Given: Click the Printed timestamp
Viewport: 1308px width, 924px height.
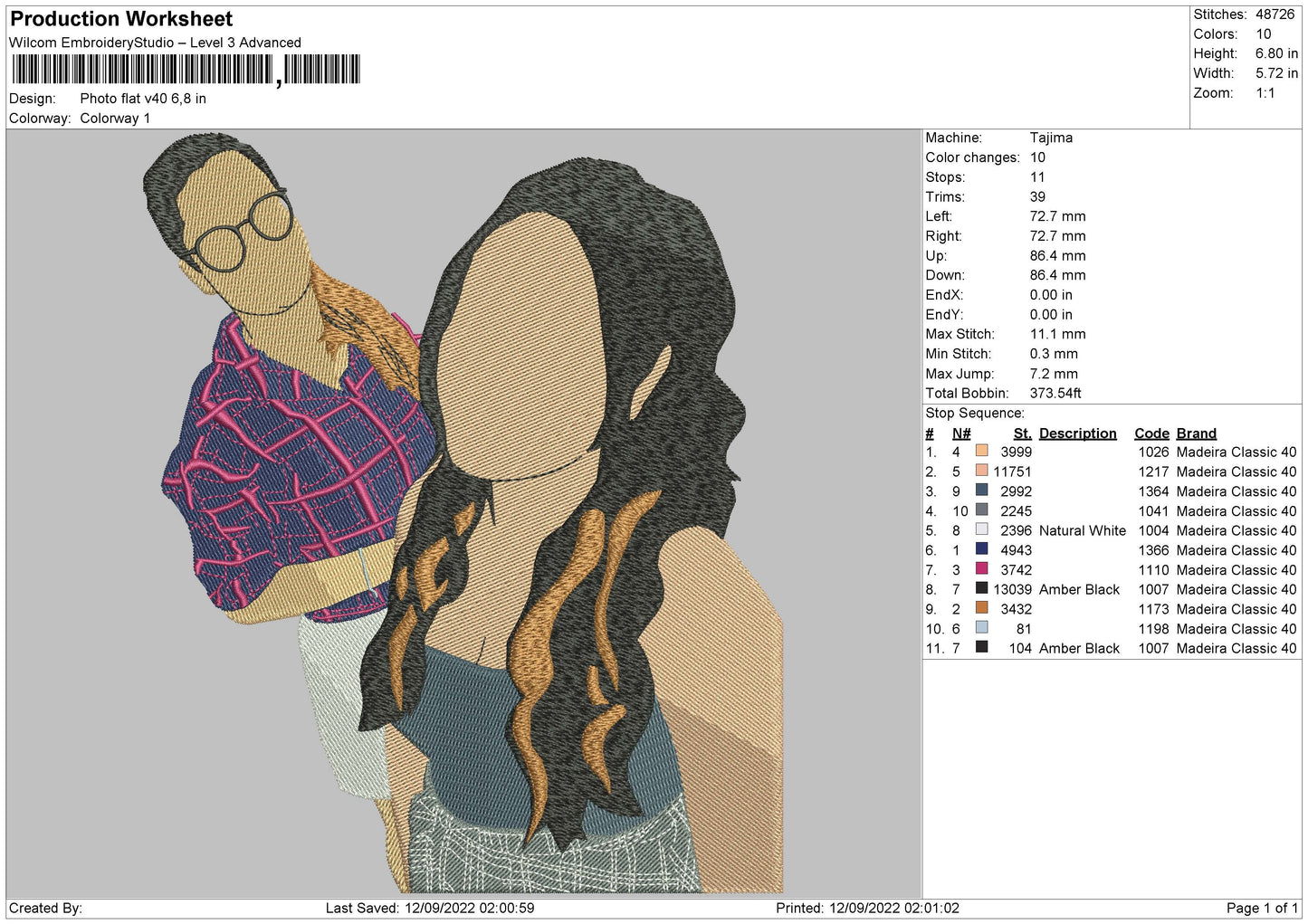Looking at the screenshot, I should 867,908.
